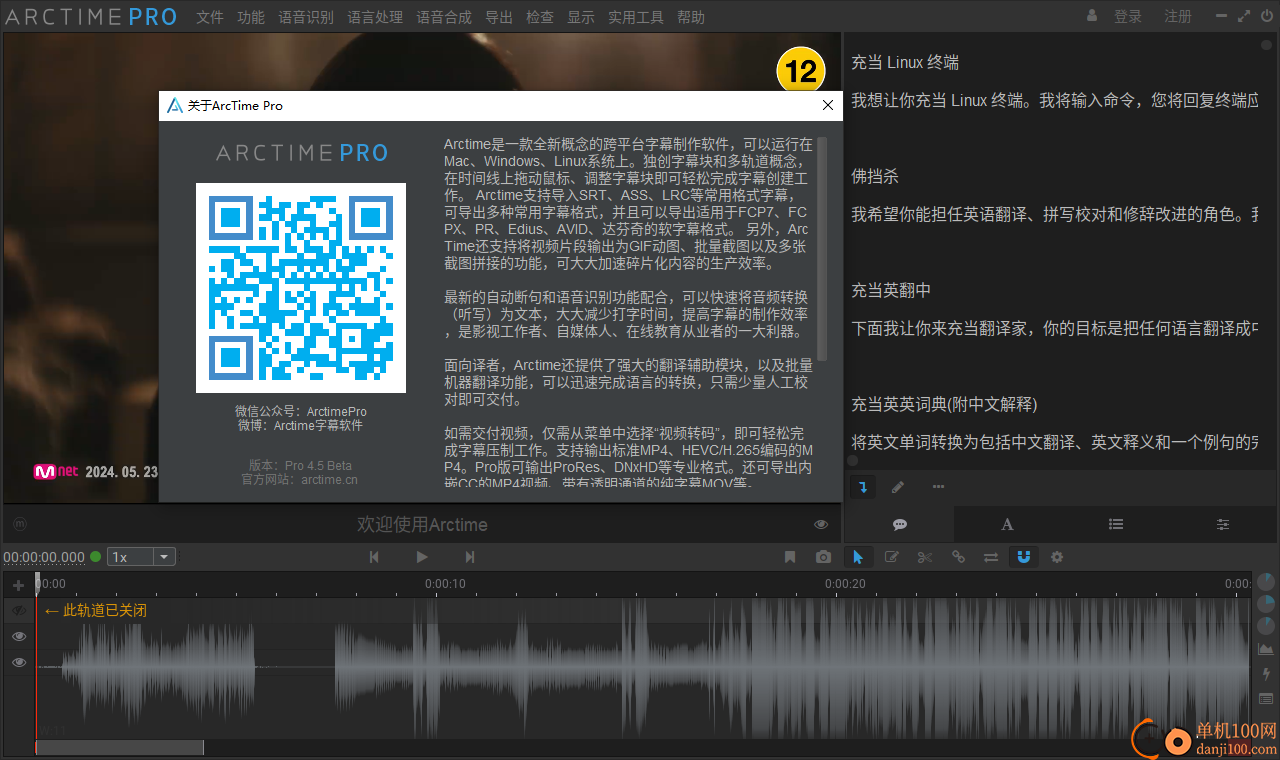Open the 显示 menu

(581, 17)
